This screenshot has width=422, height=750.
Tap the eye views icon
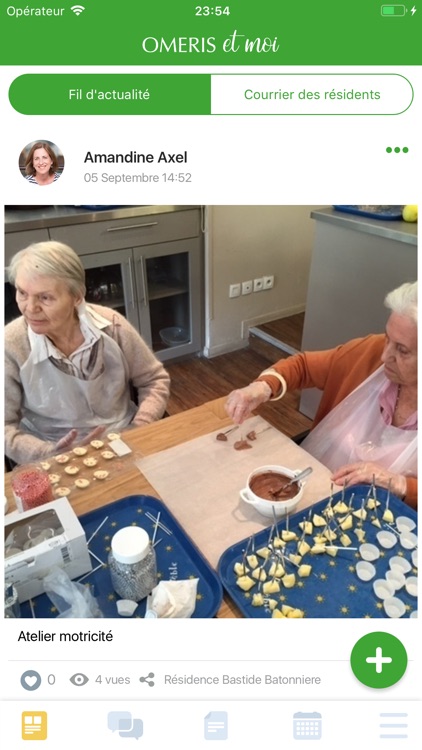tap(79, 680)
